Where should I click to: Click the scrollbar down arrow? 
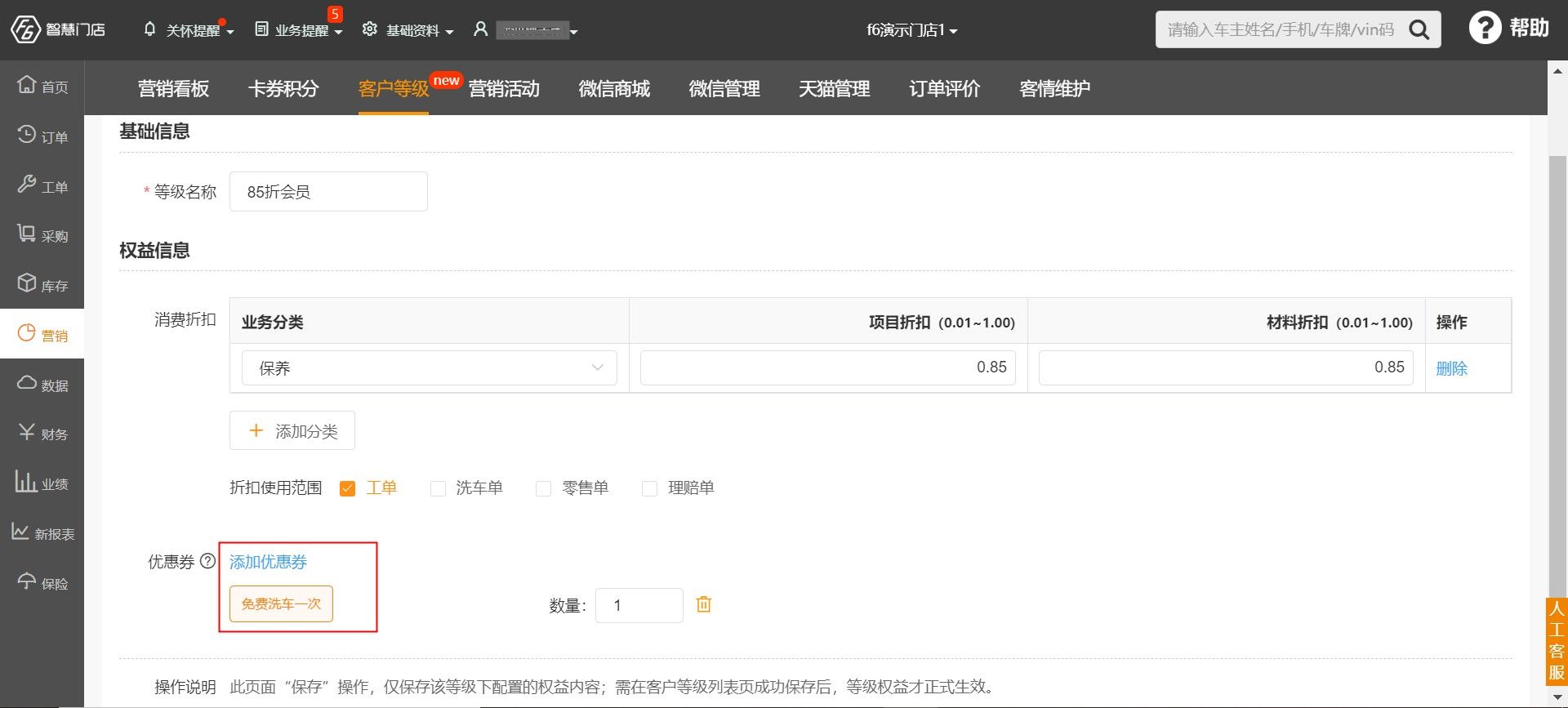pyautogui.click(x=1558, y=698)
